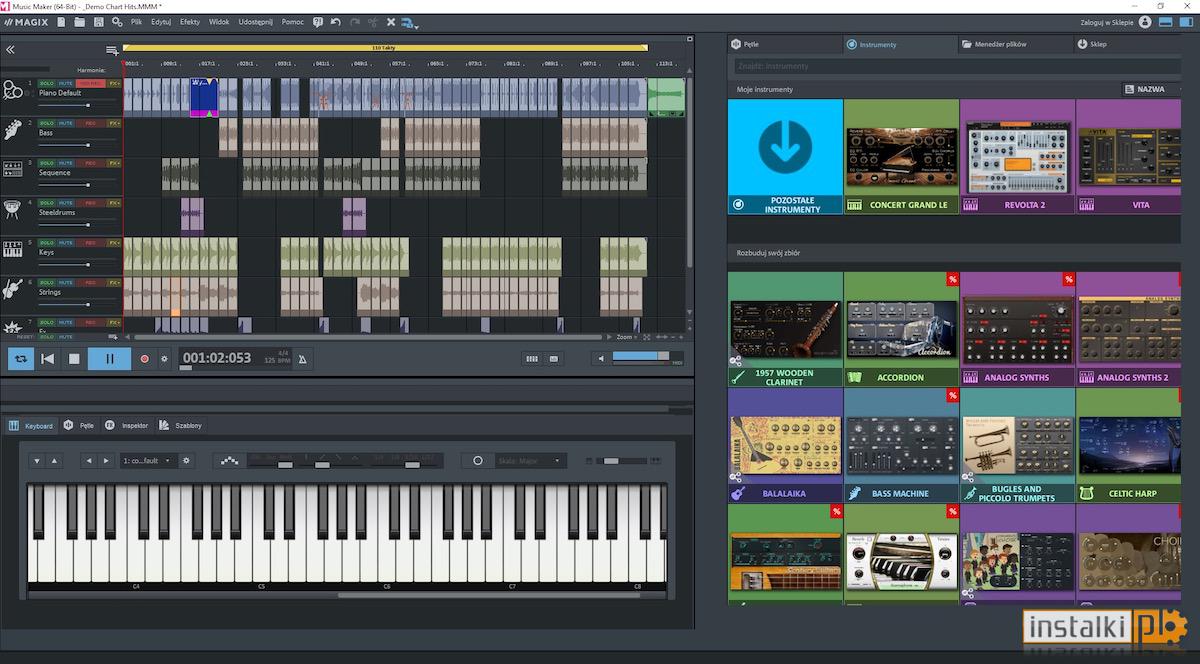Solo the Piano Default track
This screenshot has height=664, width=1200.
click(46, 83)
